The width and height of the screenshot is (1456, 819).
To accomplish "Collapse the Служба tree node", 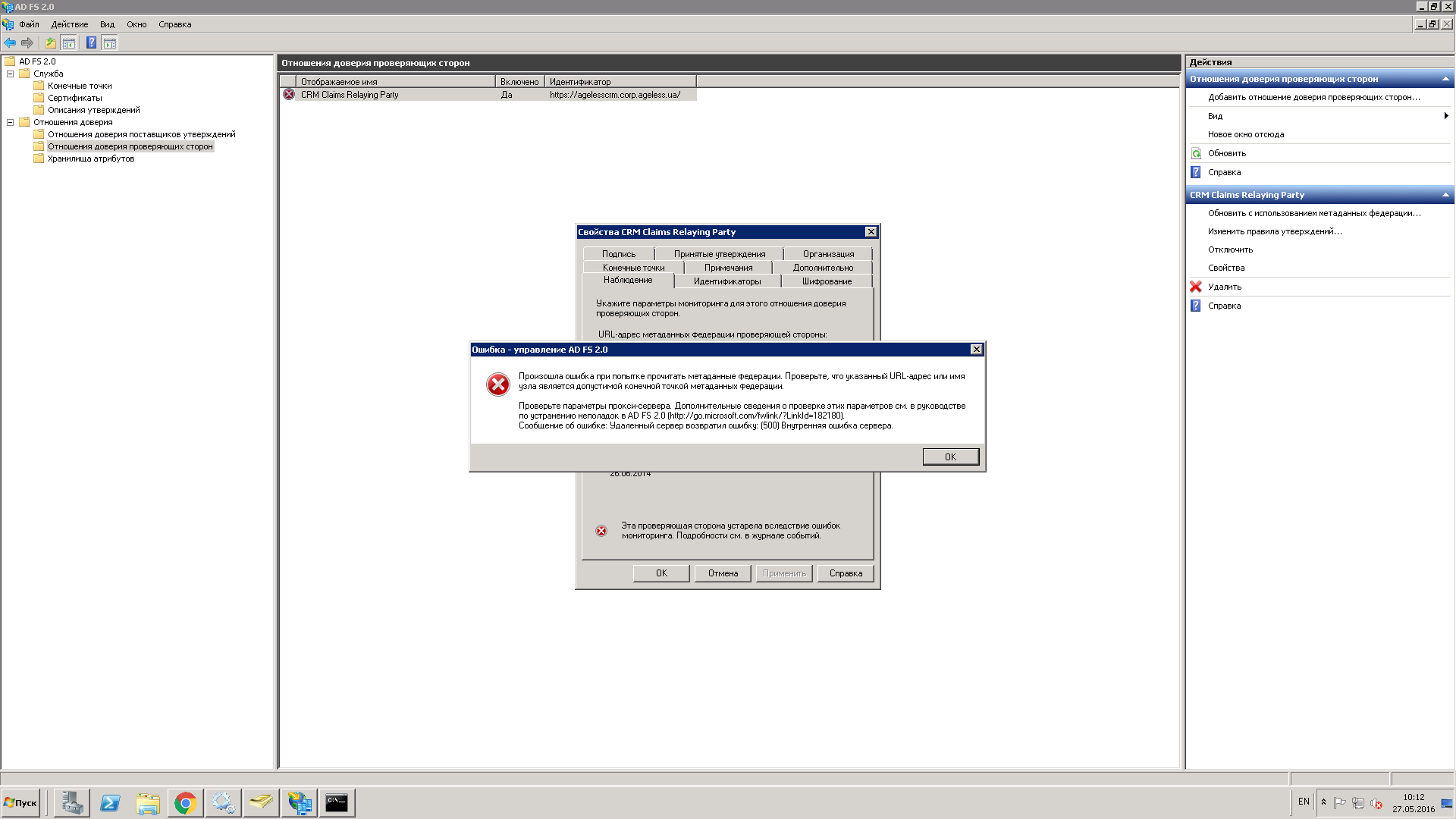I will (x=11, y=74).
